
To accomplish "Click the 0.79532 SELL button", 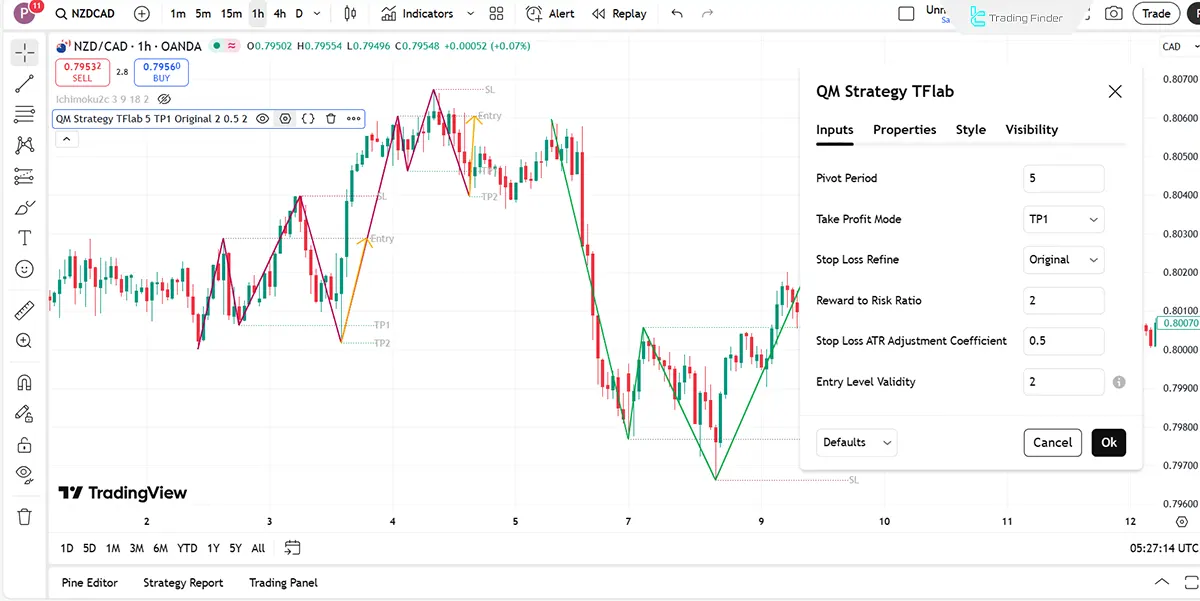I will click(x=82, y=71).
